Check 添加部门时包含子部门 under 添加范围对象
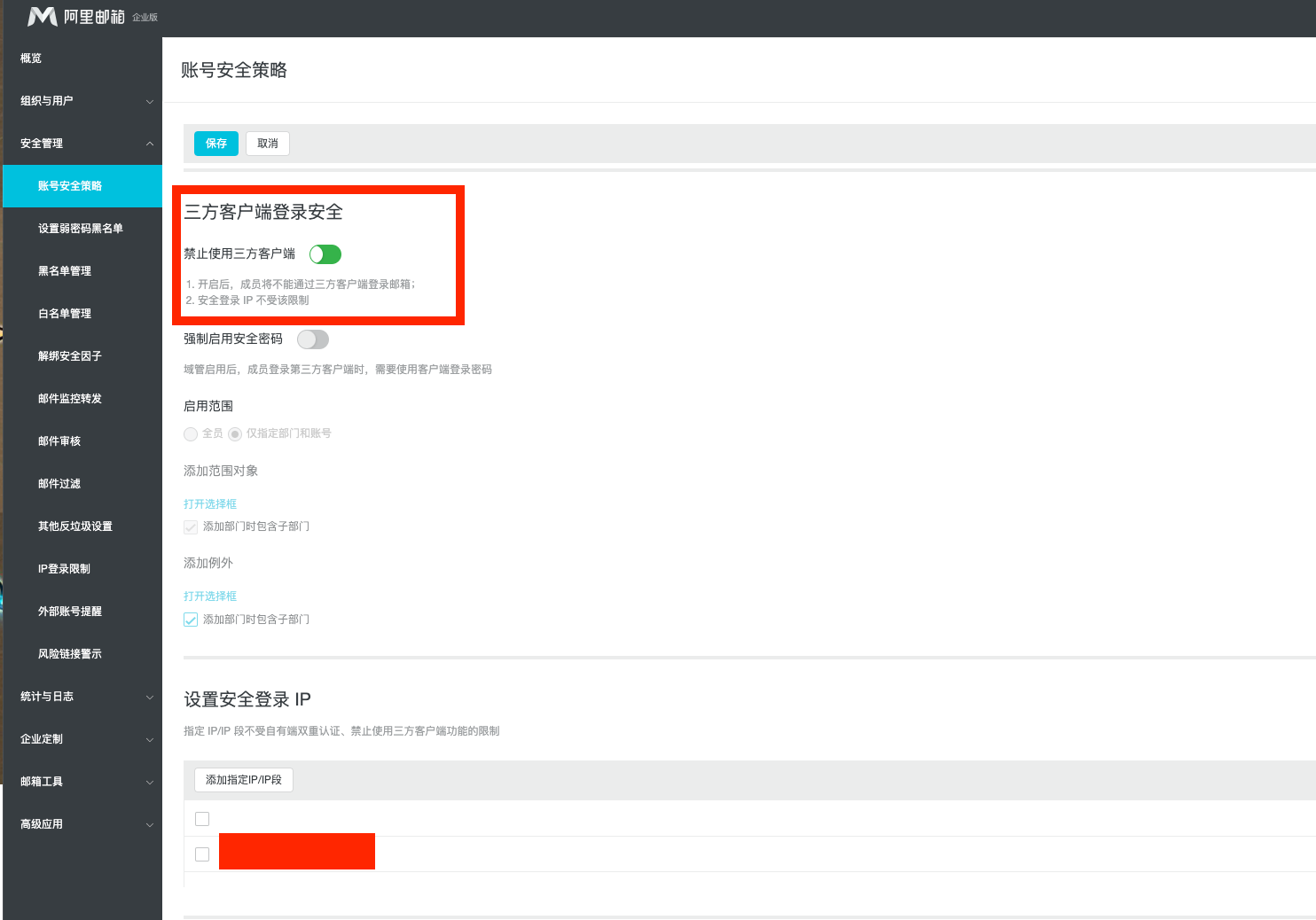Image resolution: width=1316 pixels, height=920 pixels. (x=191, y=526)
